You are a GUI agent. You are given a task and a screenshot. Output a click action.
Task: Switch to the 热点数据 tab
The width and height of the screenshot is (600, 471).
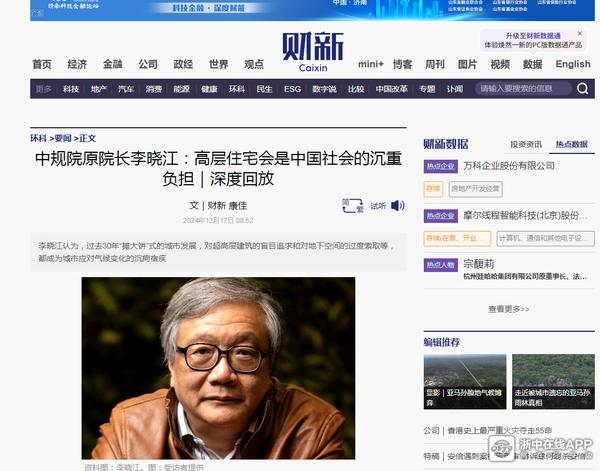[x=571, y=144]
